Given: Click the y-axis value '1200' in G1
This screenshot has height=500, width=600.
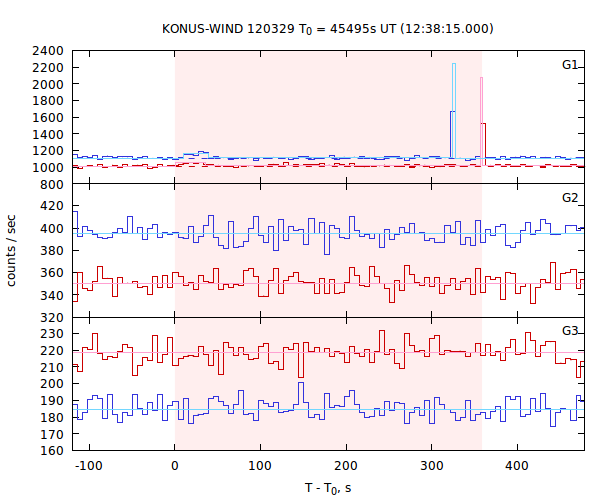Looking at the screenshot, I should [x=48, y=151].
